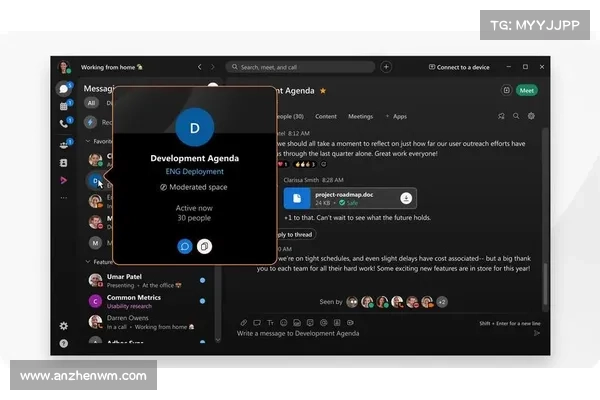Click your profile avatar at top left
The height and width of the screenshot is (400, 600).
pos(64,67)
